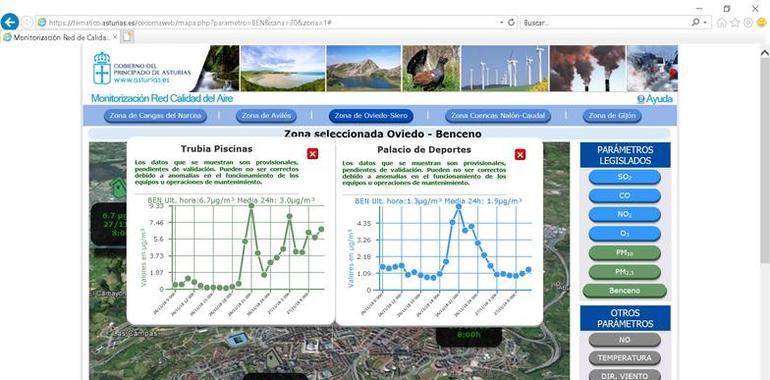770x380 pixels.
Task: Choose the TEMPERATURA parameter button
Action: [624, 358]
